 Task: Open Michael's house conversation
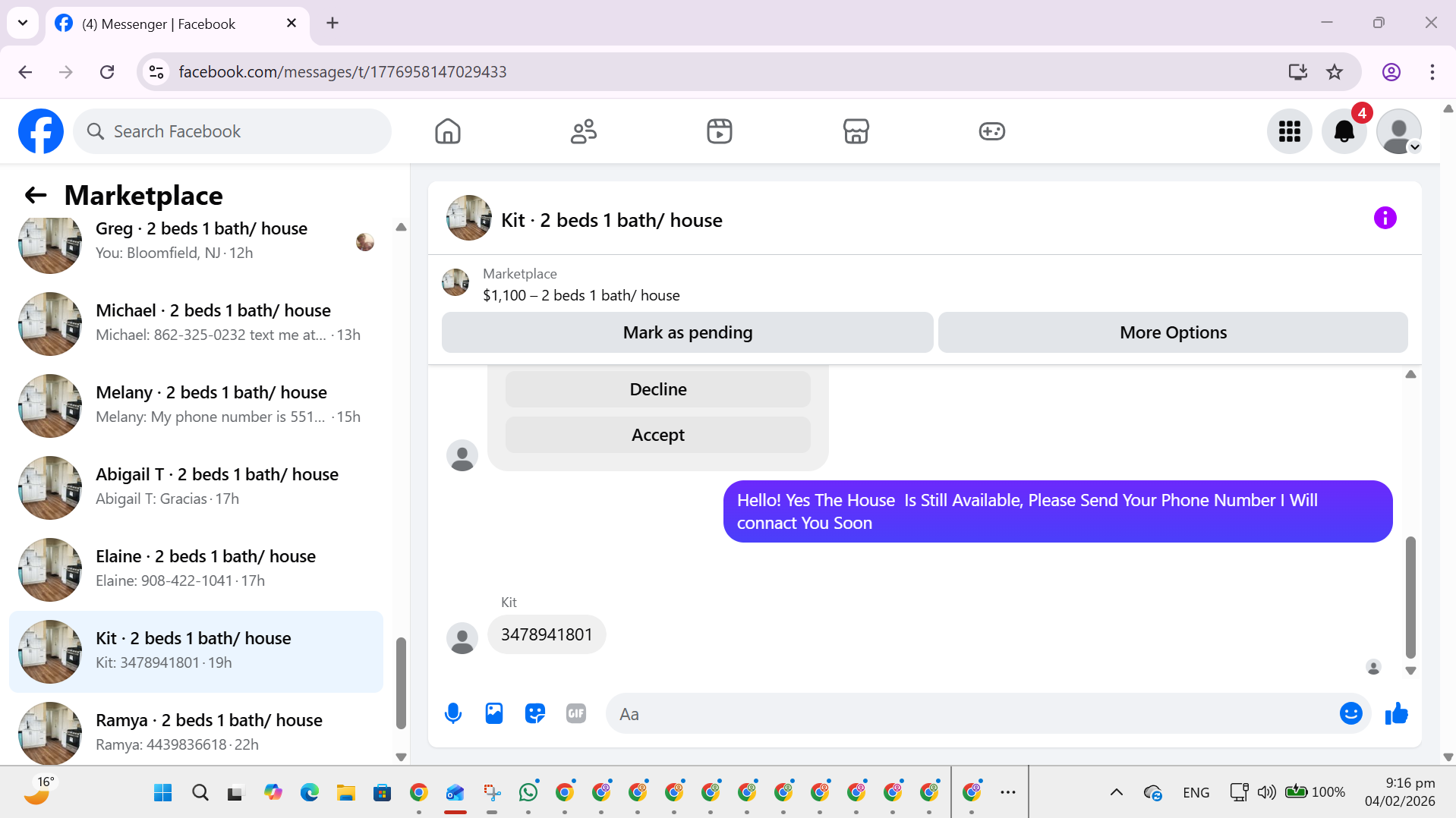click(196, 324)
